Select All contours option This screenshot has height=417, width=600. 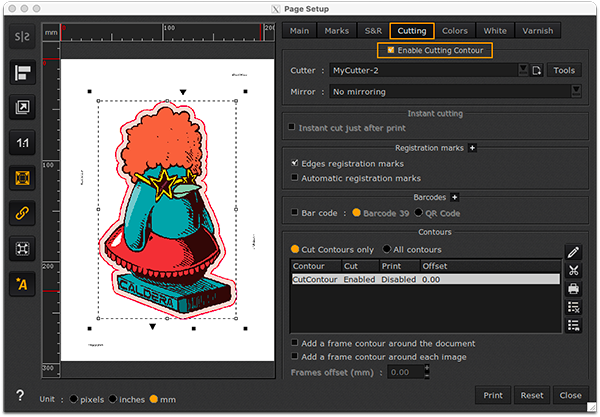(386, 249)
